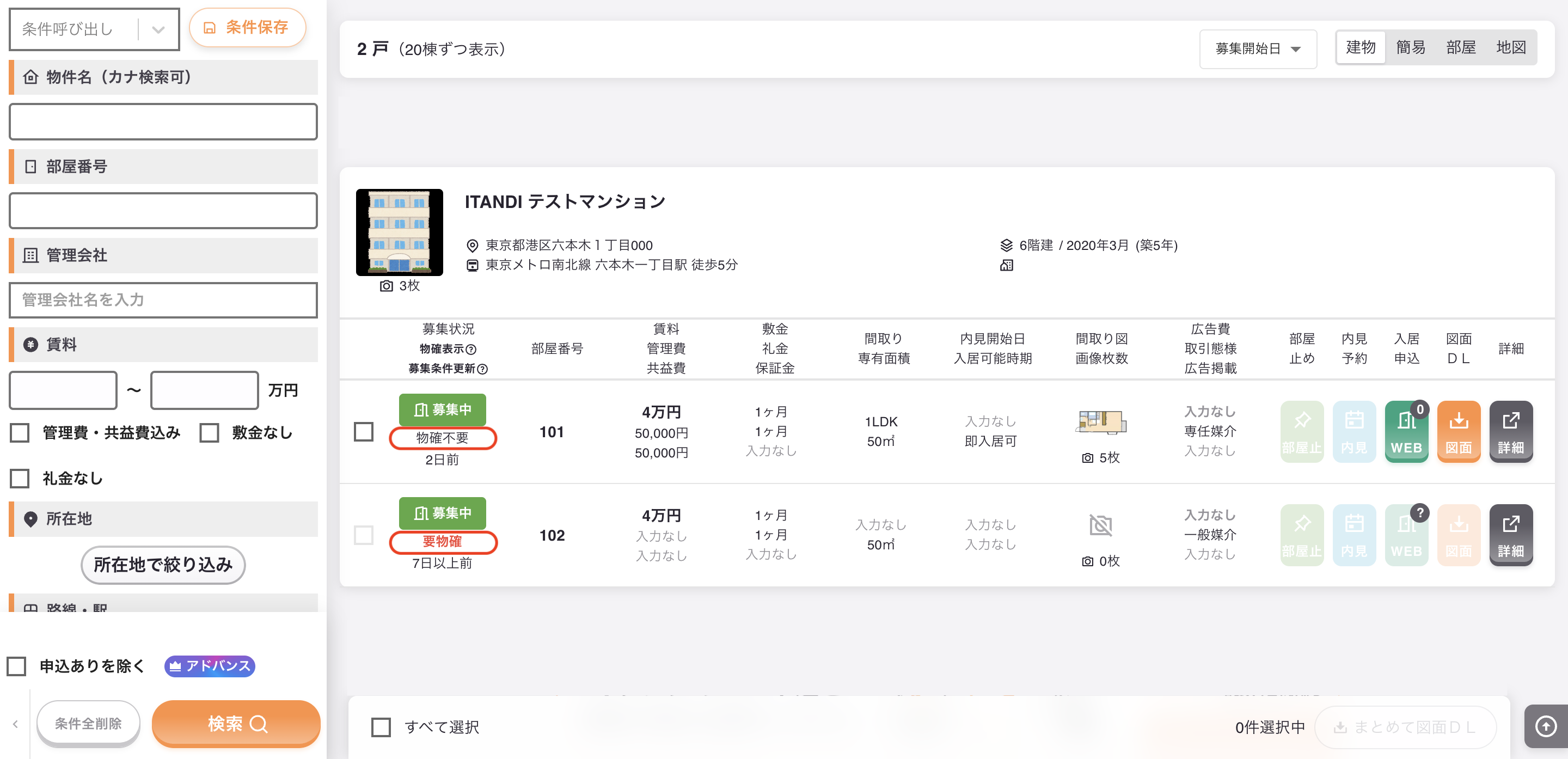Click 募集中 status badge for room 101
The height and width of the screenshot is (759, 1568).
click(x=443, y=409)
